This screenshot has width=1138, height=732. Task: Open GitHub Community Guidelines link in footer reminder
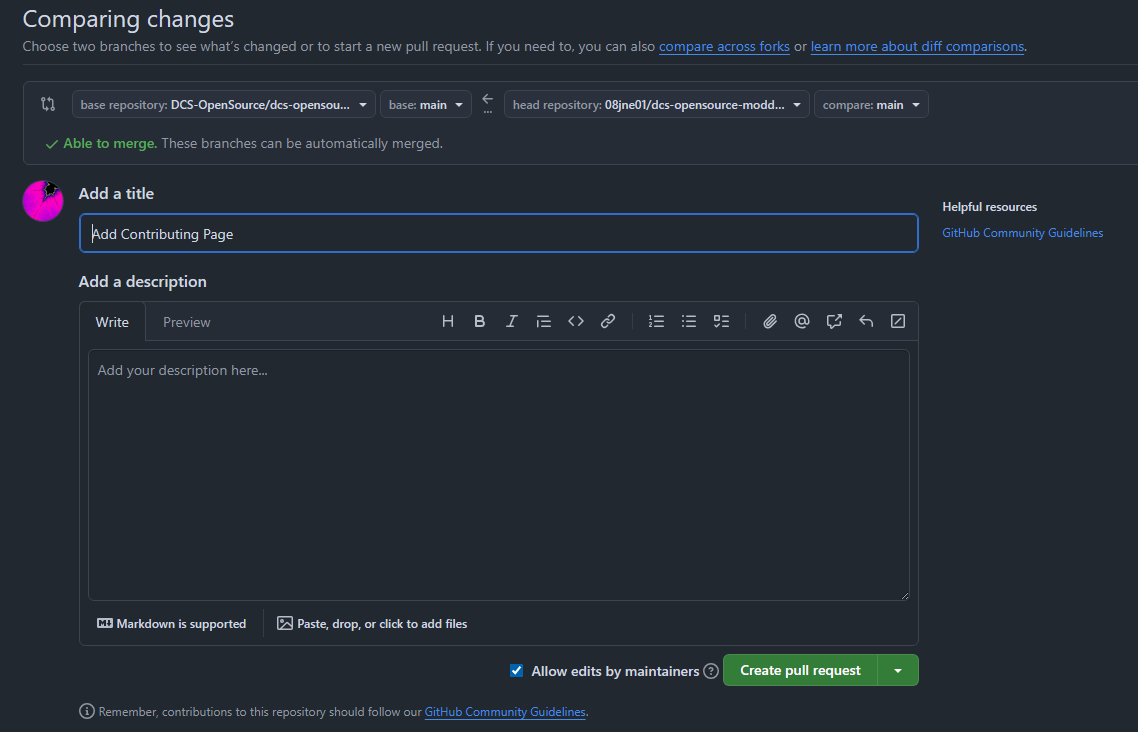(505, 712)
